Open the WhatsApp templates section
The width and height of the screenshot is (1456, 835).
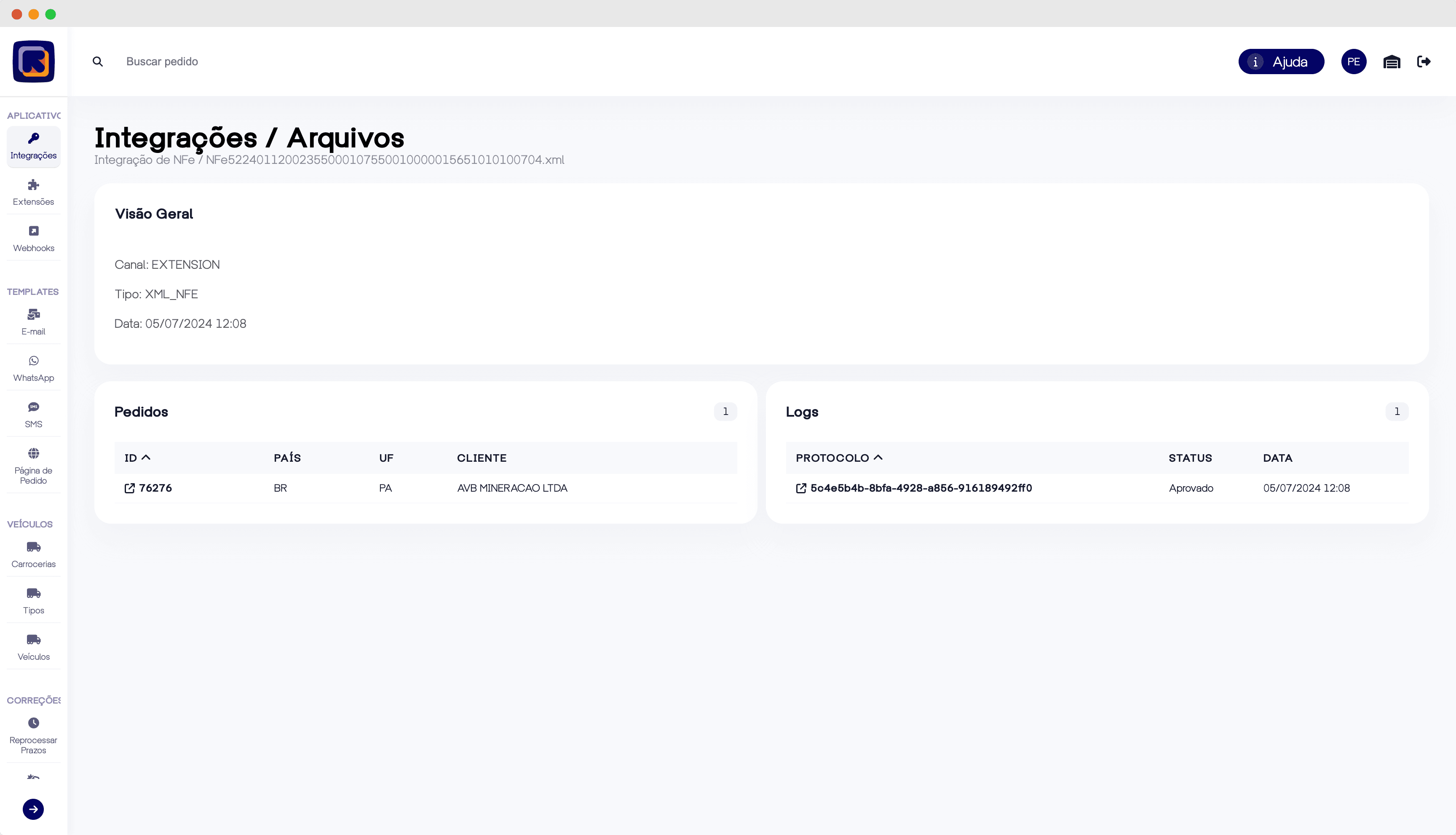coord(33,368)
